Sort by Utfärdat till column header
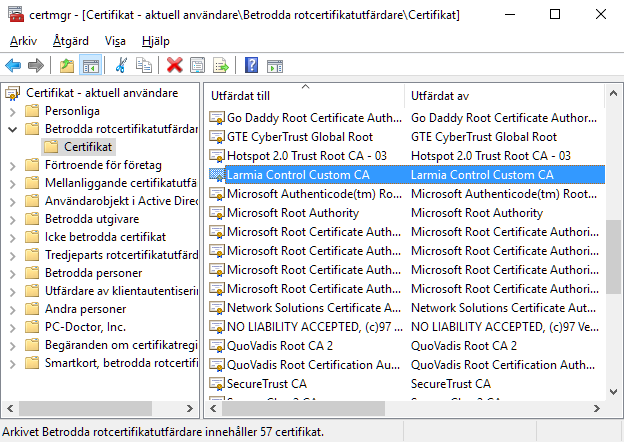Viewport: 624px width, 442px height. click(x=300, y=96)
